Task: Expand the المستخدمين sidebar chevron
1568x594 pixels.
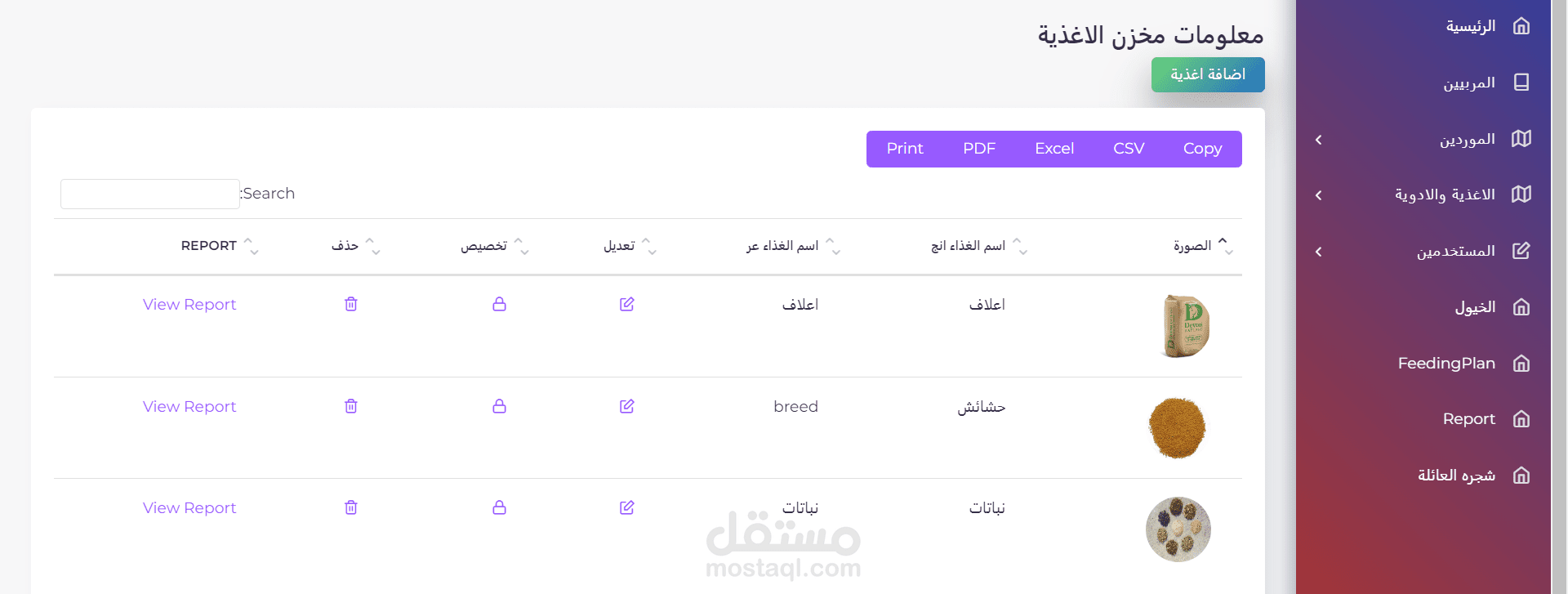Action: (1319, 252)
